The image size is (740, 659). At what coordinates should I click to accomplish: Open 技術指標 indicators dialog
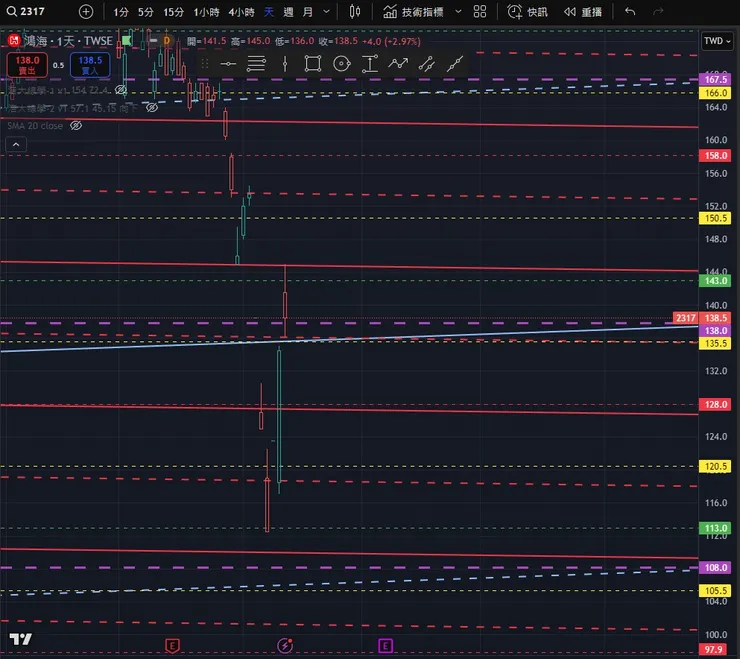point(413,12)
